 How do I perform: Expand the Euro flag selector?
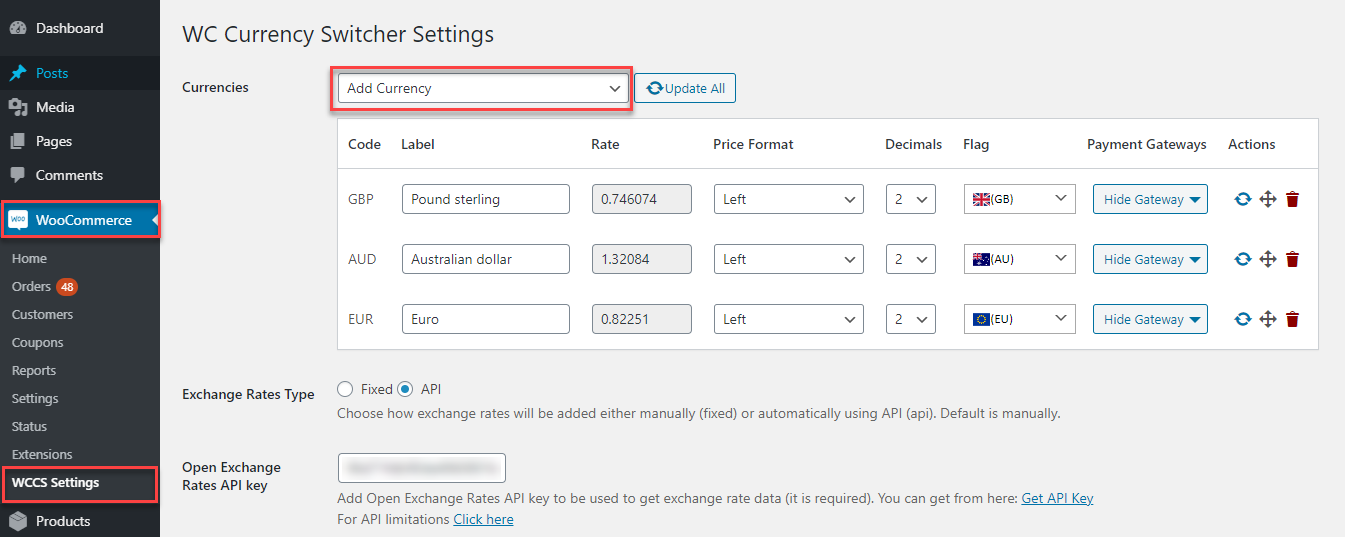pos(1019,319)
